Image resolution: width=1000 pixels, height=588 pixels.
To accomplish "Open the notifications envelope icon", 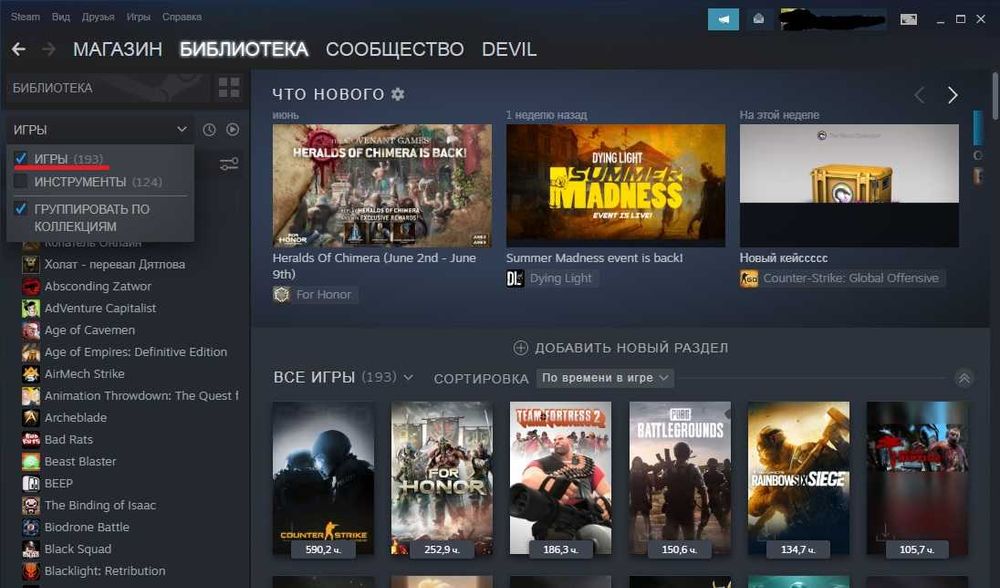I will [758, 19].
